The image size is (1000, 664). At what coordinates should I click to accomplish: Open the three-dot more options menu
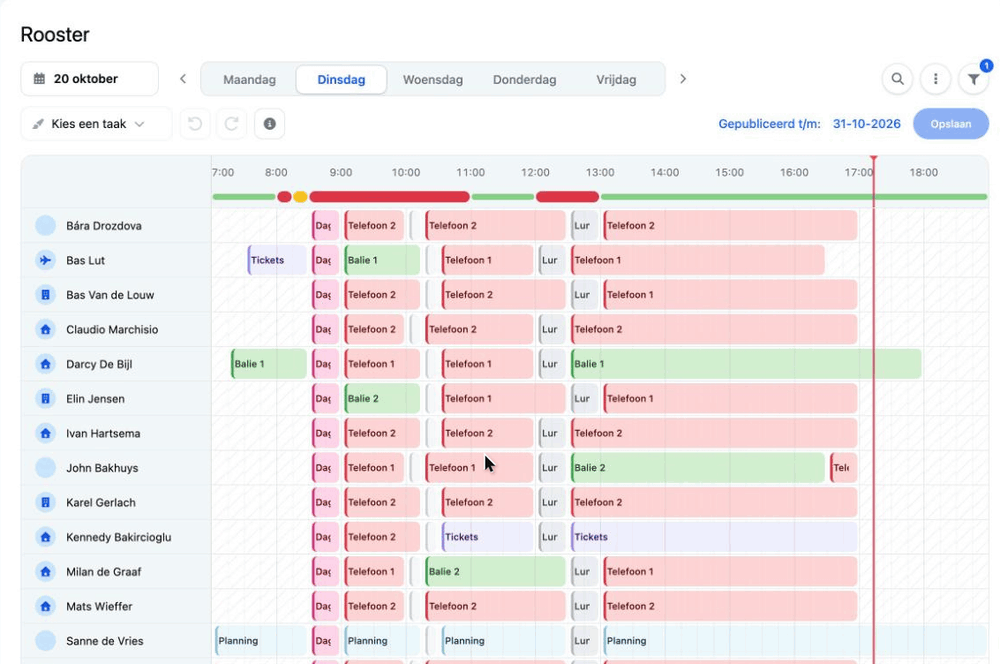(936, 79)
